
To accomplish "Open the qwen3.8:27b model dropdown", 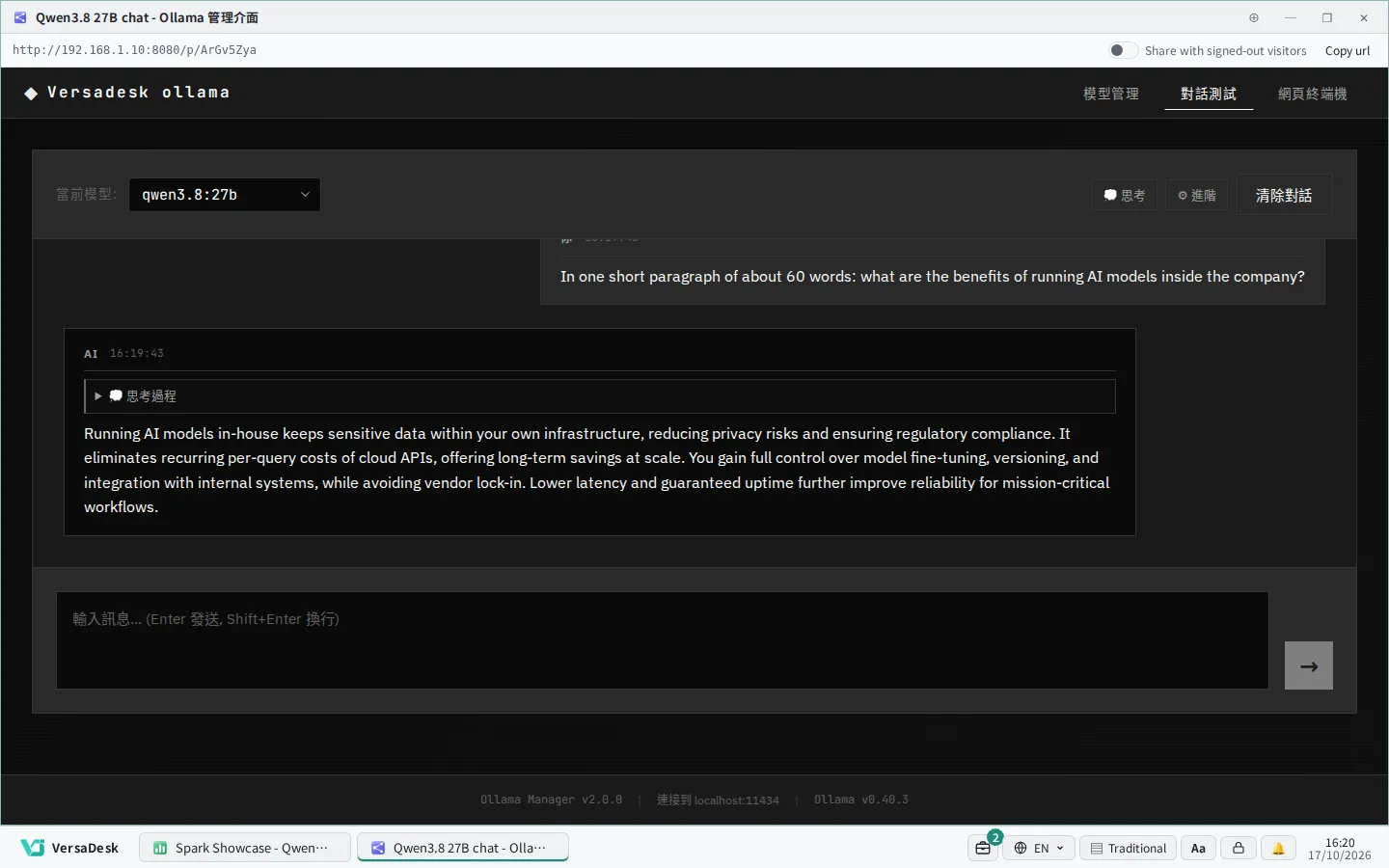I will click(x=225, y=195).
